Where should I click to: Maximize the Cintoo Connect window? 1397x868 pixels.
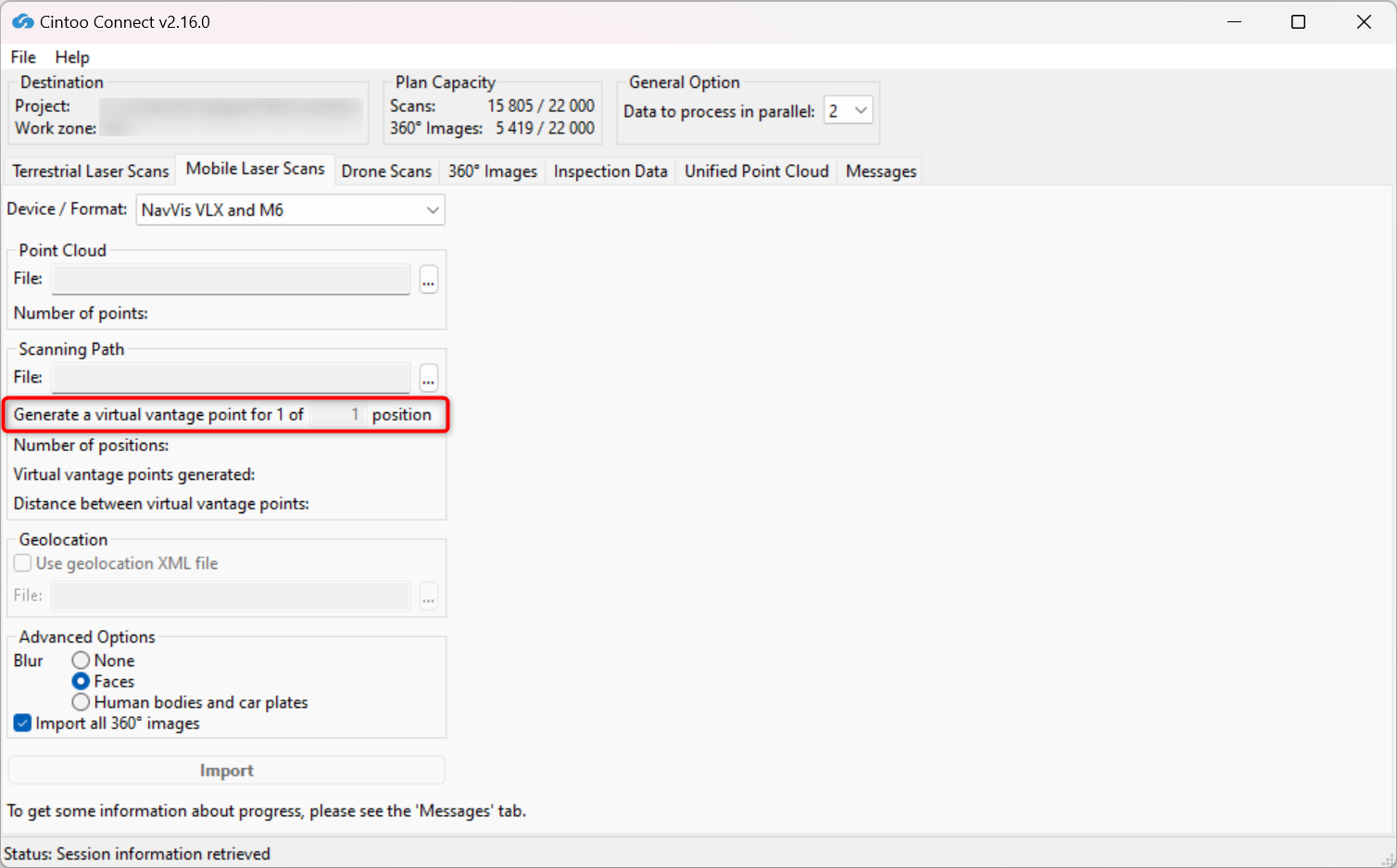pos(1299,21)
